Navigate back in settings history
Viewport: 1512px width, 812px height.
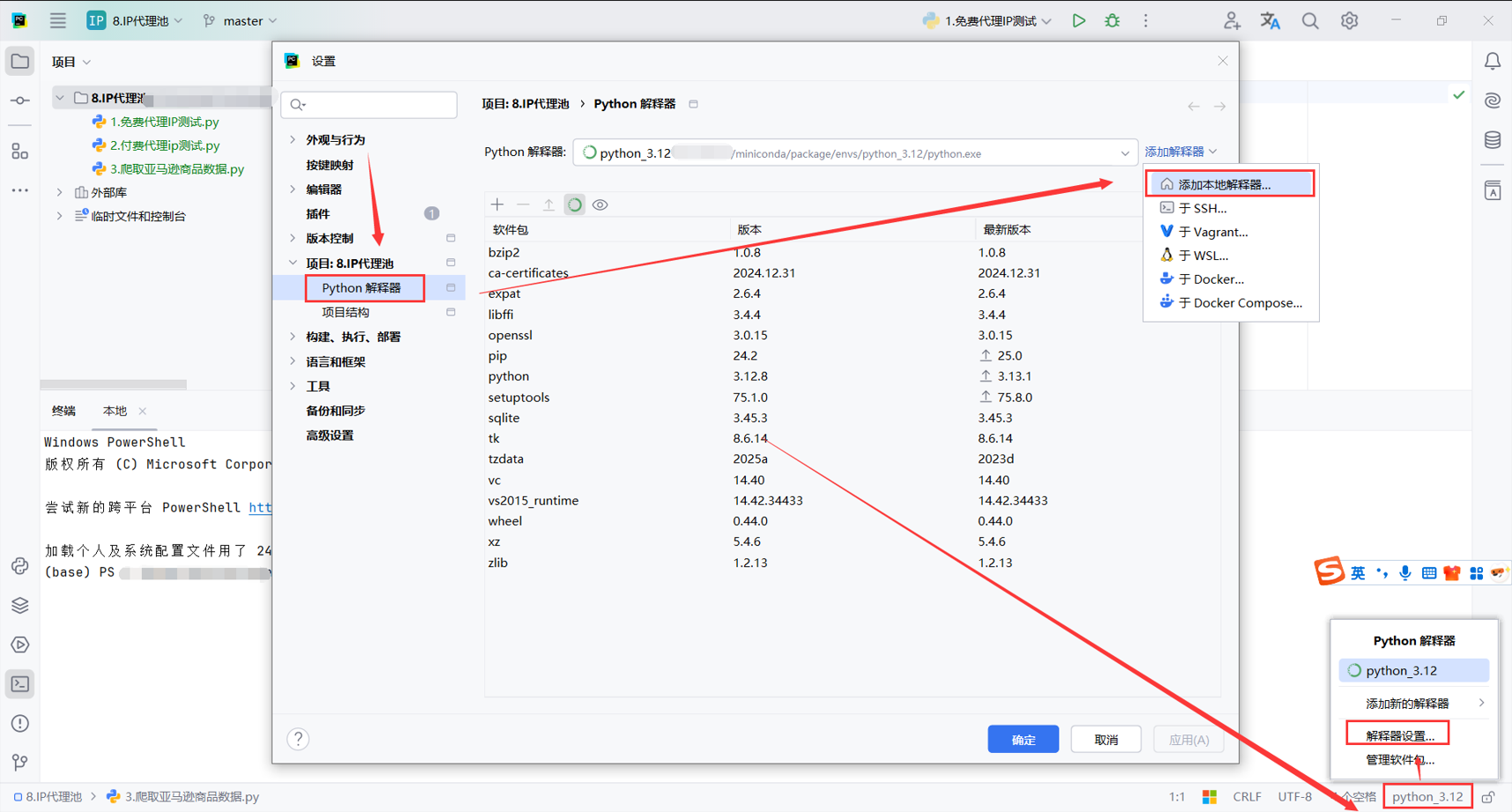click(x=1194, y=106)
